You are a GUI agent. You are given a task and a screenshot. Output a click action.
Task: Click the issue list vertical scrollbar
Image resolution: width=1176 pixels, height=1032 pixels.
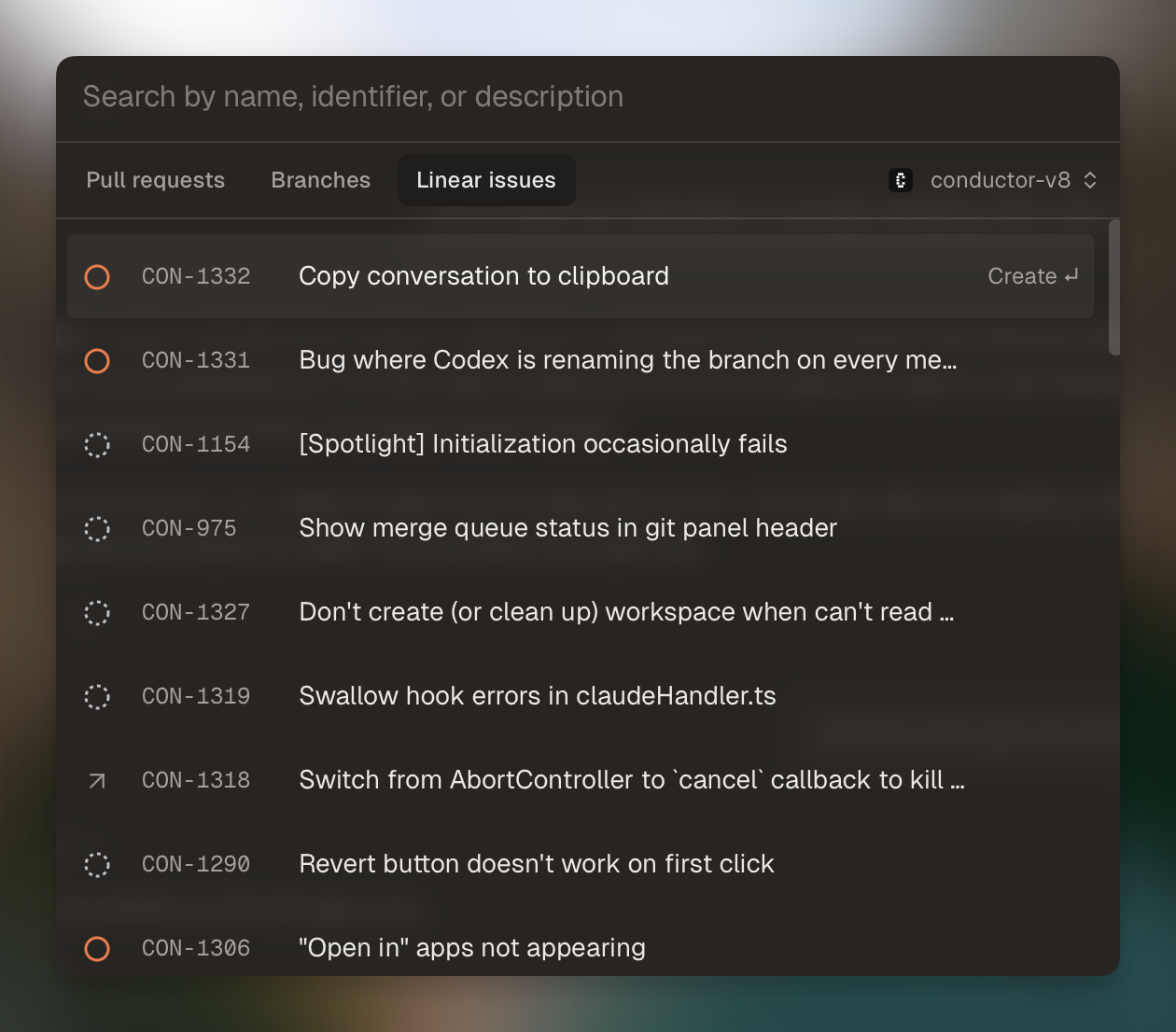coord(1113,287)
